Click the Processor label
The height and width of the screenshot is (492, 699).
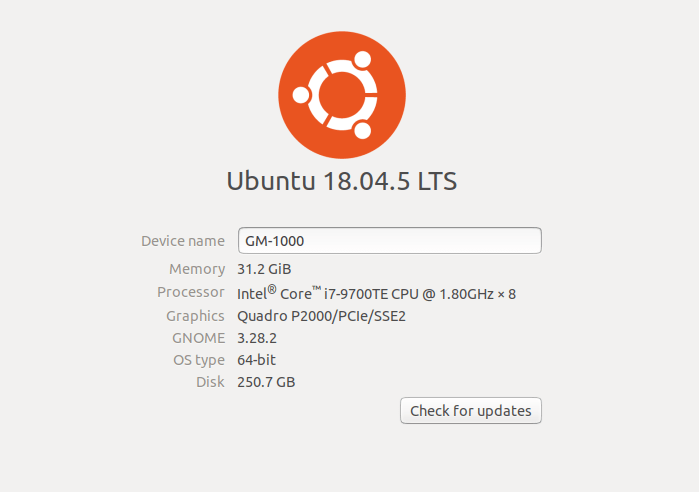click(190, 292)
